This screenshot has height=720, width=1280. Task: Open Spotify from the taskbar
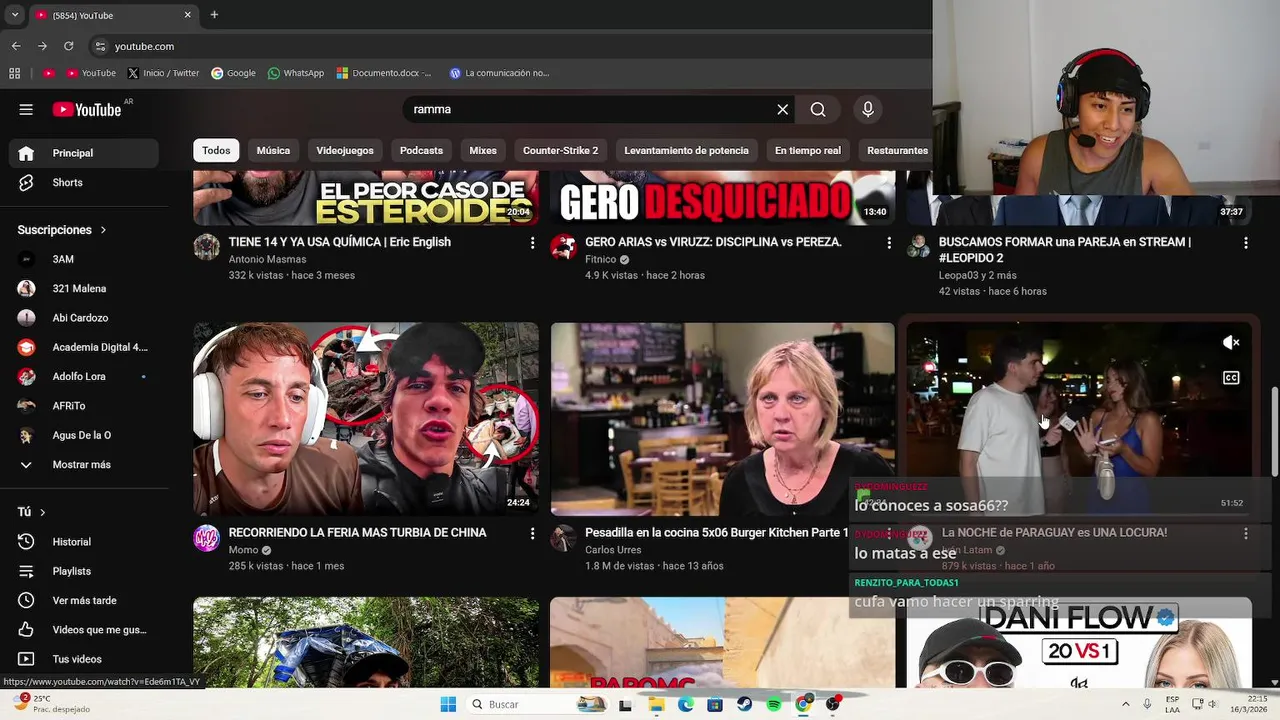773,704
